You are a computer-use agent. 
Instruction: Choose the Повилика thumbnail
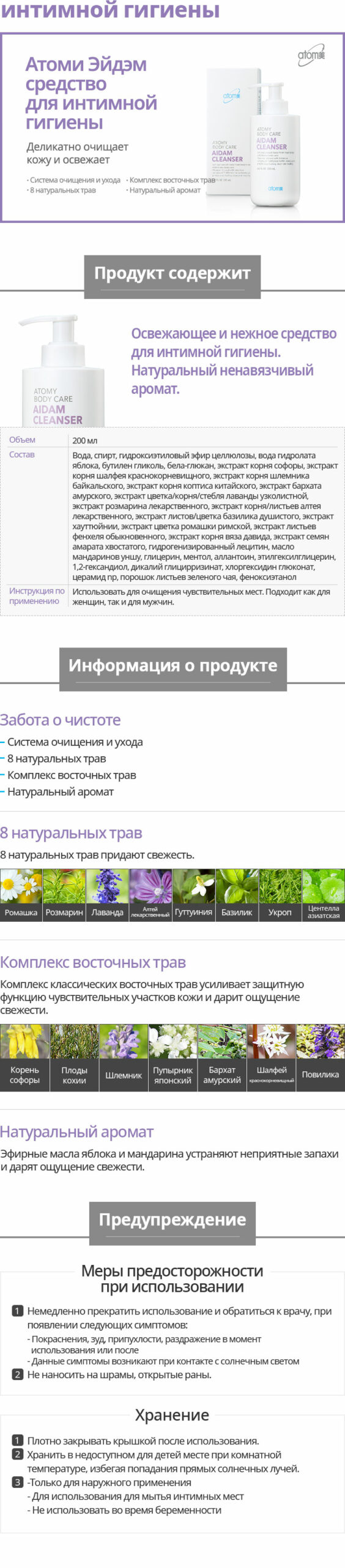tap(321, 1058)
